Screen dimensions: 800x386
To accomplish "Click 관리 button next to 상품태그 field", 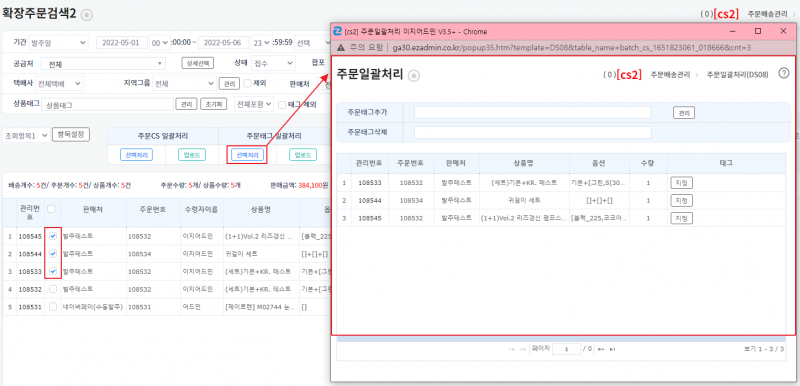I will point(186,104).
